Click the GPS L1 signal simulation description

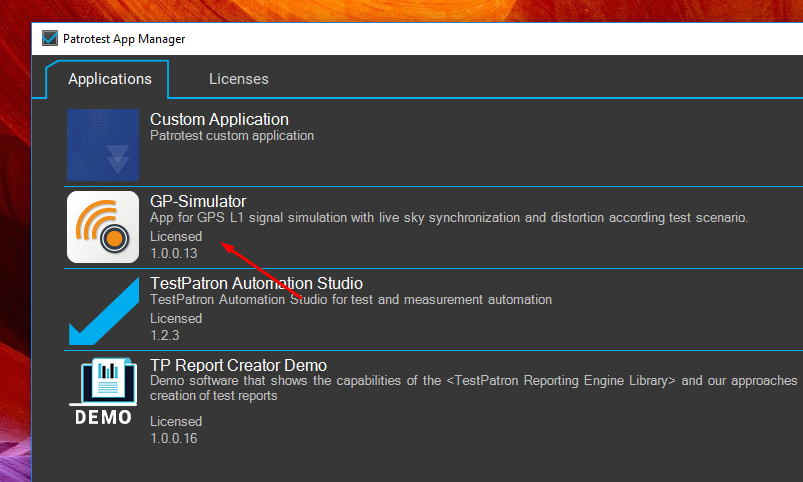click(x=448, y=218)
